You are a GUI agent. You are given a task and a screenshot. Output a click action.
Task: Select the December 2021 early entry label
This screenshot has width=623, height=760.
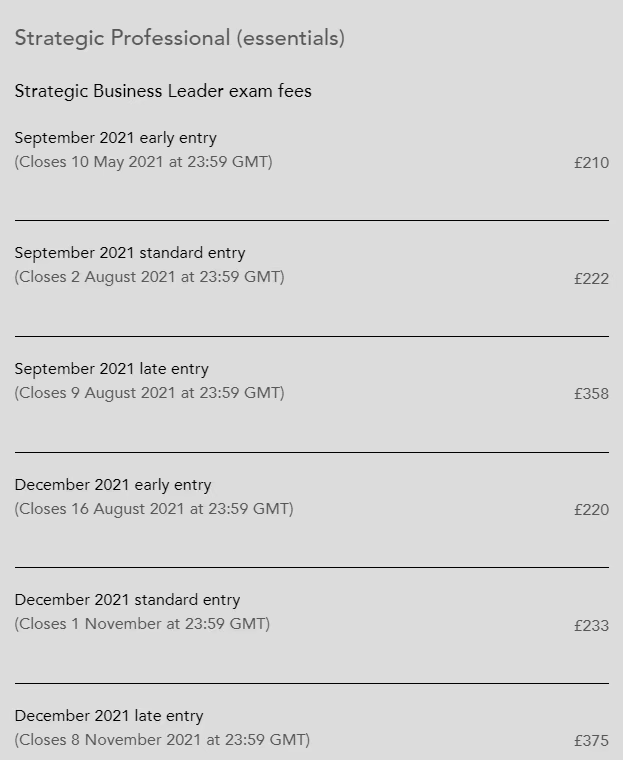pos(113,485)
